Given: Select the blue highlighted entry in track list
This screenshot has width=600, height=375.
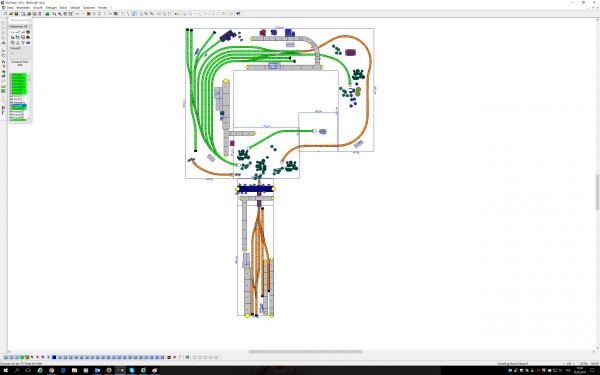Looking at the screenshot, I should tap(18, 106).
